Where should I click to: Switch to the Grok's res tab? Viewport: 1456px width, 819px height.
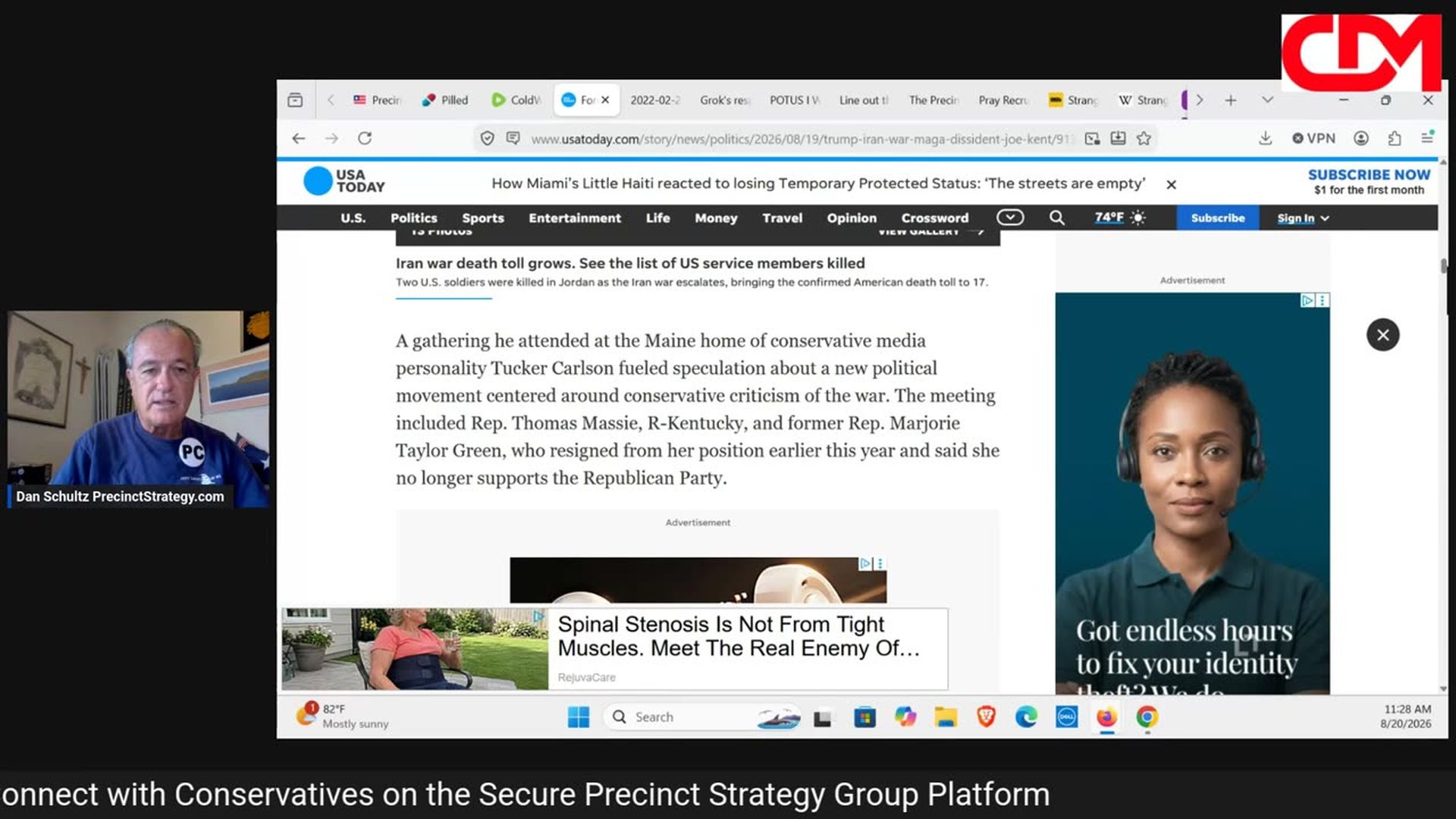tap(725, 100)
